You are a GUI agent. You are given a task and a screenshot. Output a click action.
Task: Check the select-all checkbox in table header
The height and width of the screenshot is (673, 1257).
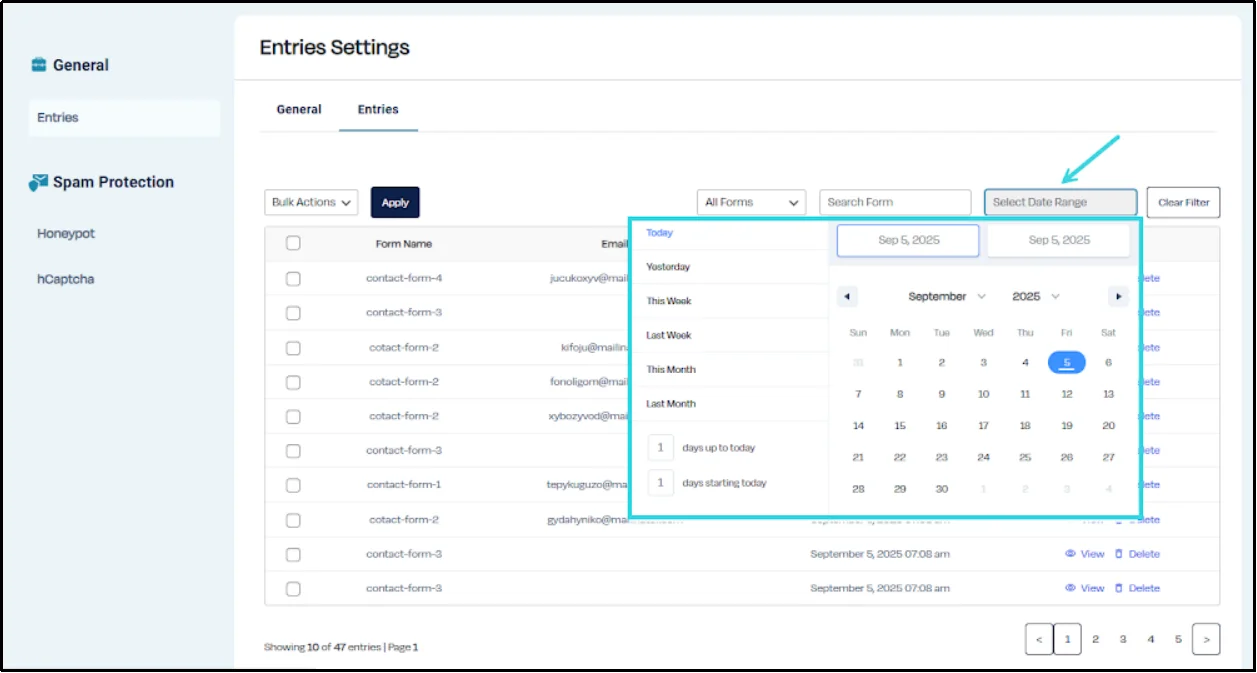coord(293,242)
